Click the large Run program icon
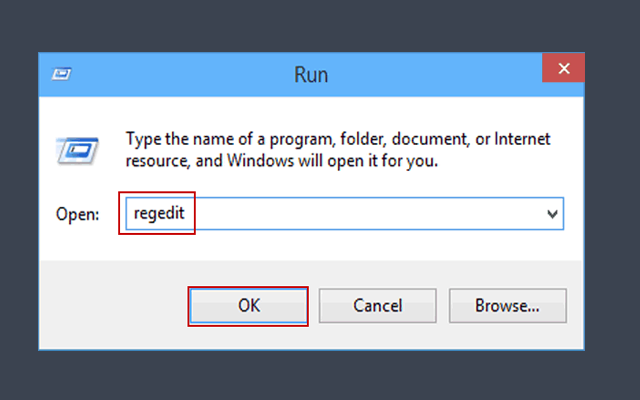Viewport: 640px width, 400px height. [x=73, y=150]
